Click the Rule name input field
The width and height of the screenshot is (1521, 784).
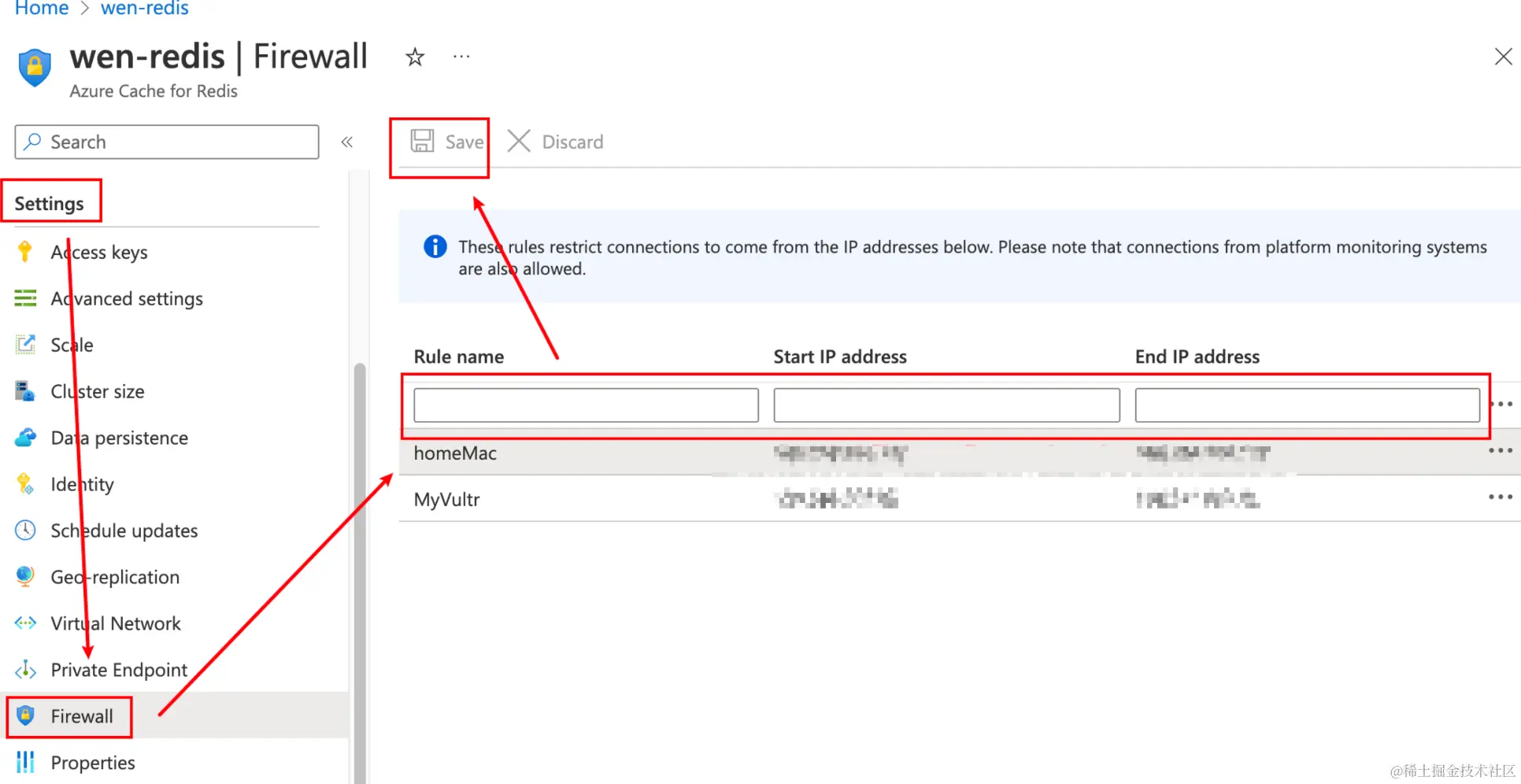[587, 405]
